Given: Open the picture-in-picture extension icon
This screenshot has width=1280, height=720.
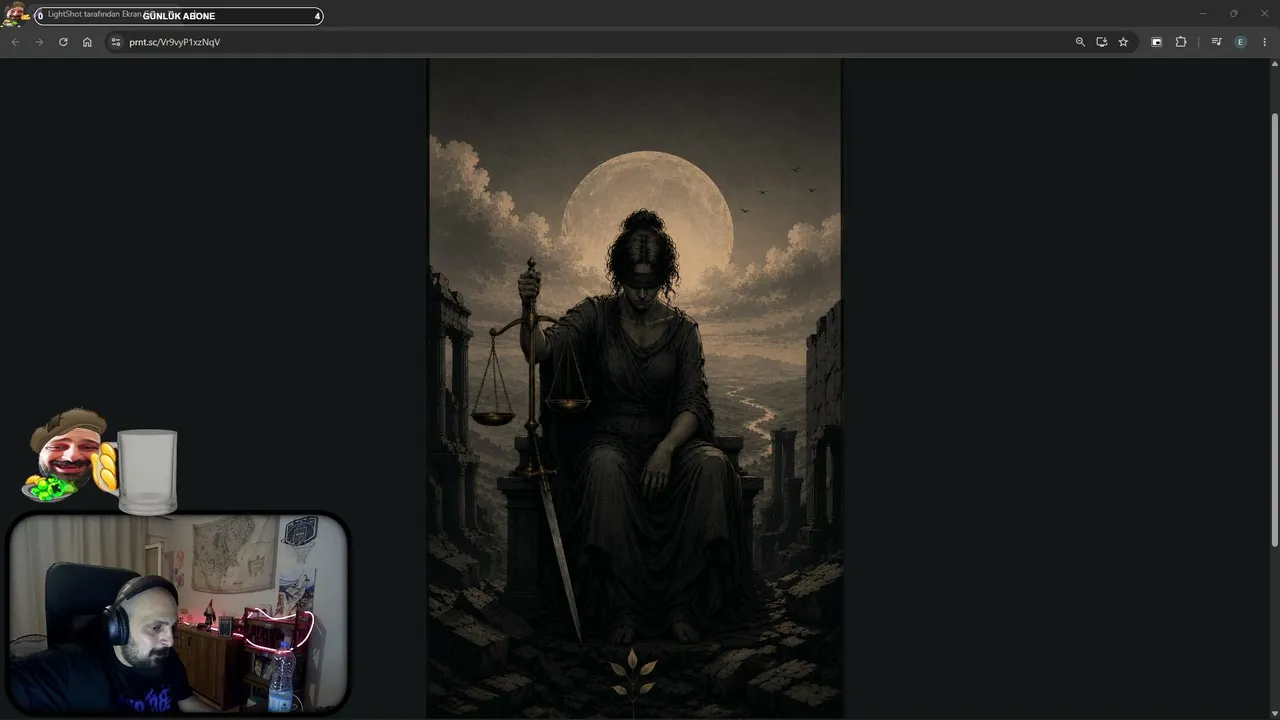Looking at the screenshot, I should tap(1157, 42).
